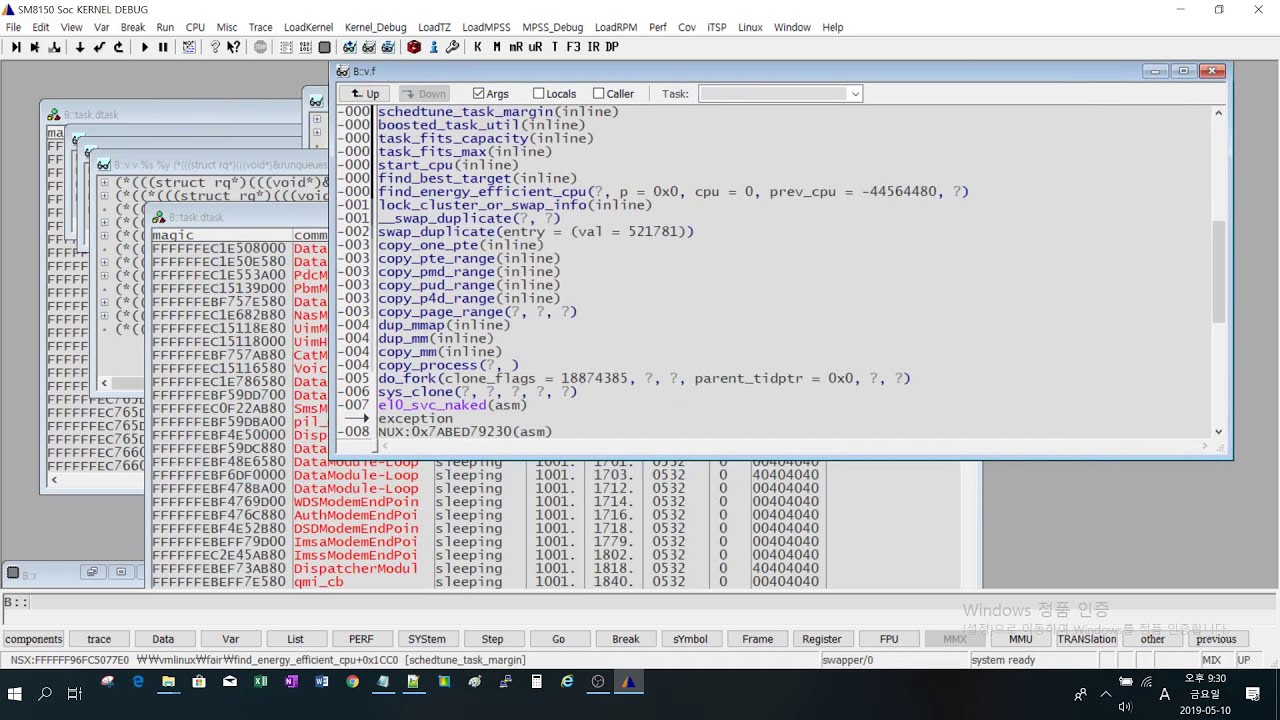Click the components softkey button

(x=34, y=639)
